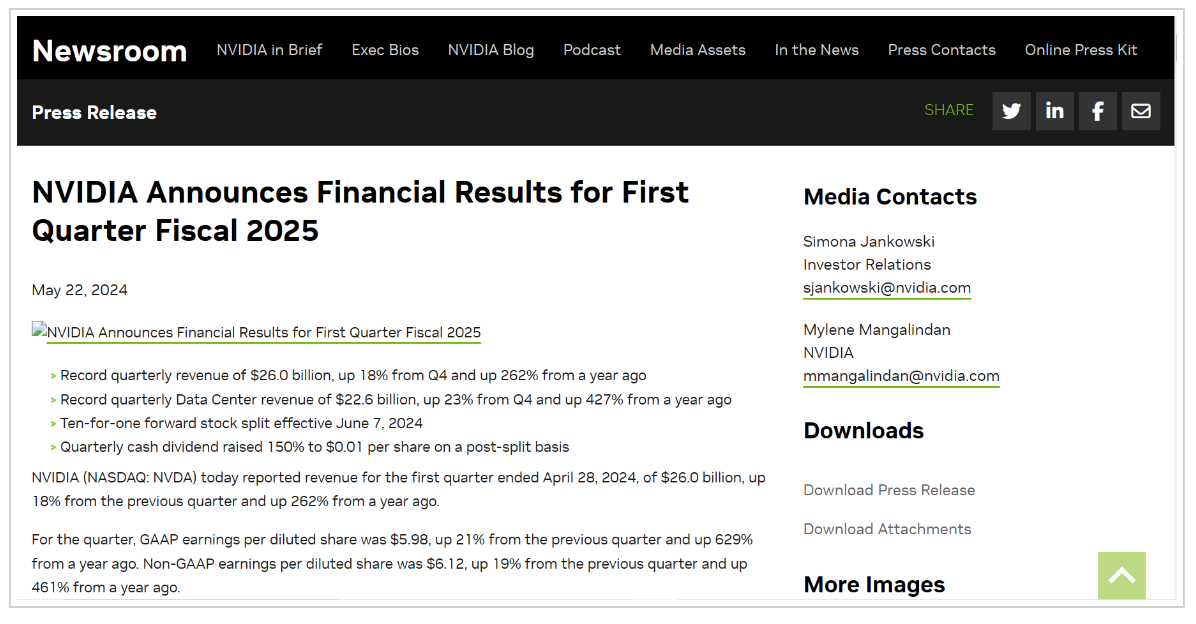The height and width of the screenshot is (624, 1196).
Task: Share the press release on Twitter
Action: point(1011,111)
